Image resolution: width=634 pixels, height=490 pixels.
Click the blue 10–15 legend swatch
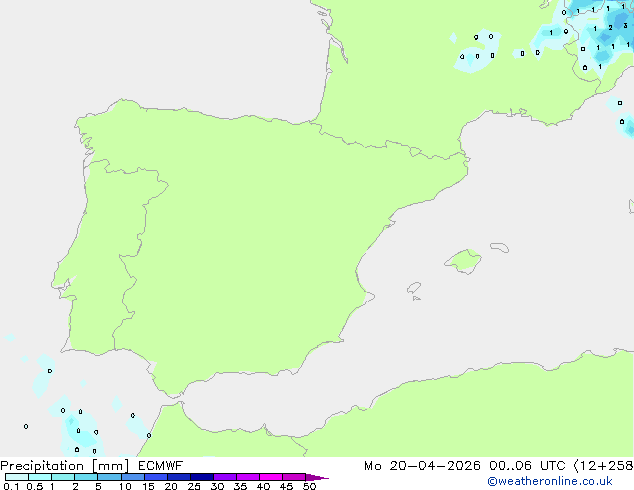[133, 477]
